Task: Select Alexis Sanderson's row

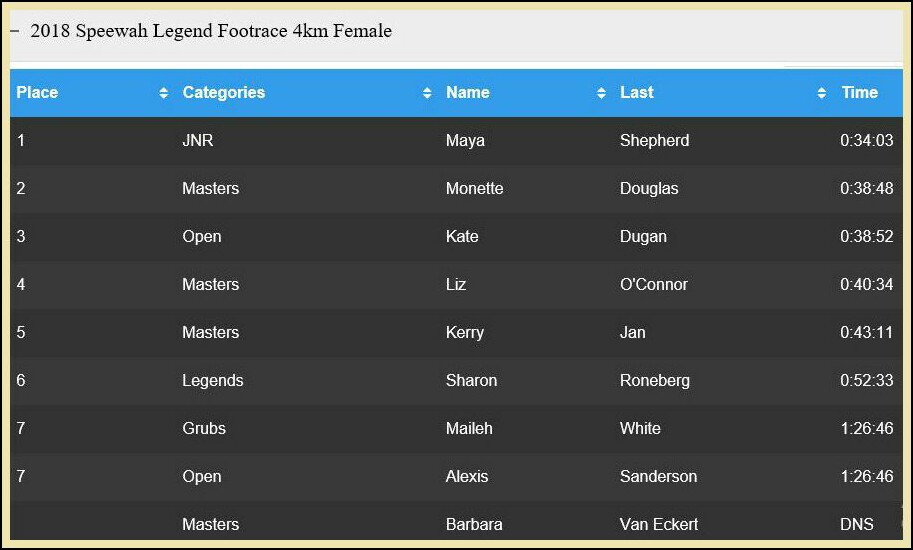Action: pyautogui.click(x=456, y=477)
